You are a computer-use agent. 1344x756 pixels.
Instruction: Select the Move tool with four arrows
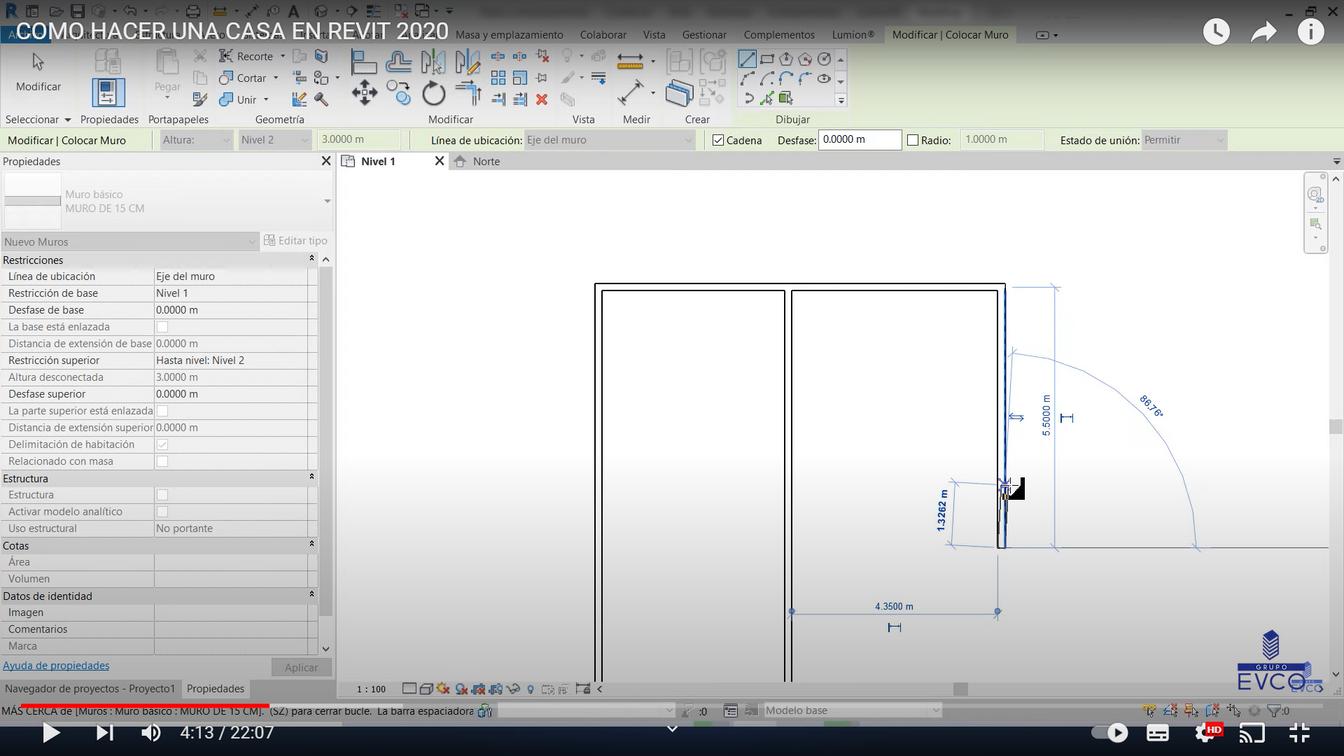click(364, 94)
